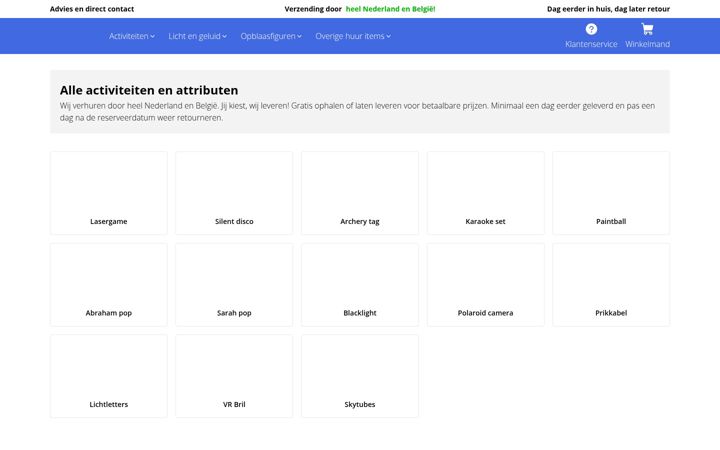This screenshot has height=450, width=720.
Task: Expand the Opblaasfiguren dropdown menu
Action: coord(271,36)
